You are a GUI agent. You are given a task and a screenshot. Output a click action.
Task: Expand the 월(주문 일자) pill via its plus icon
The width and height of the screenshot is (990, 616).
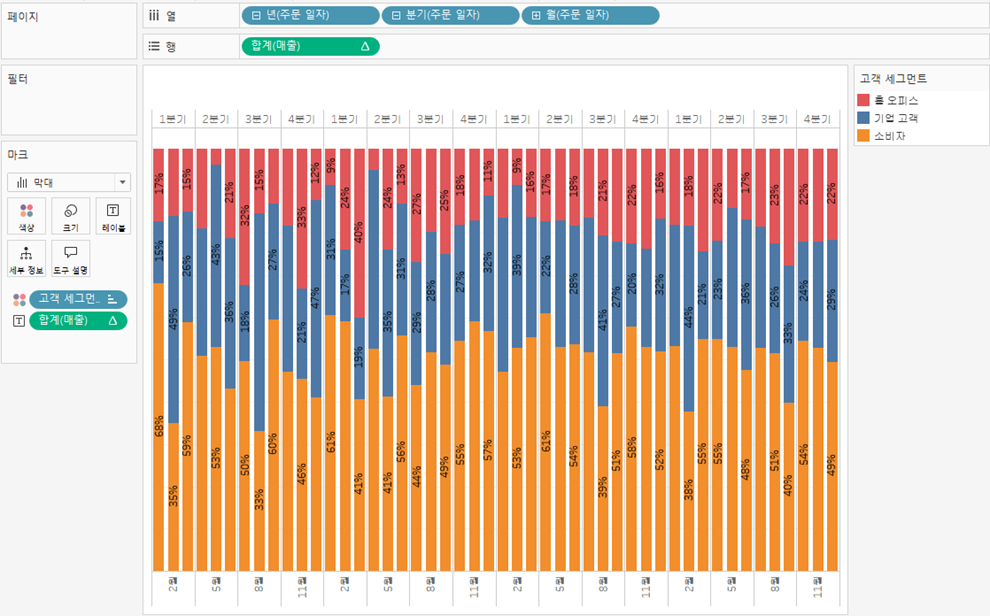pos(535,15)
